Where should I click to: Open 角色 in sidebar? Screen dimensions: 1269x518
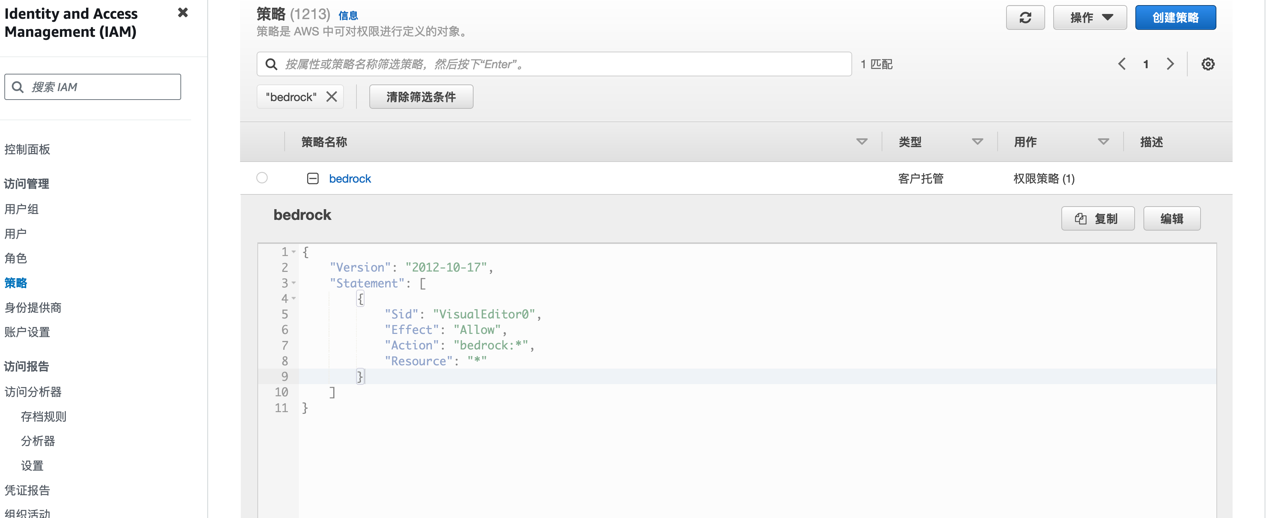[x=15, y=258]
